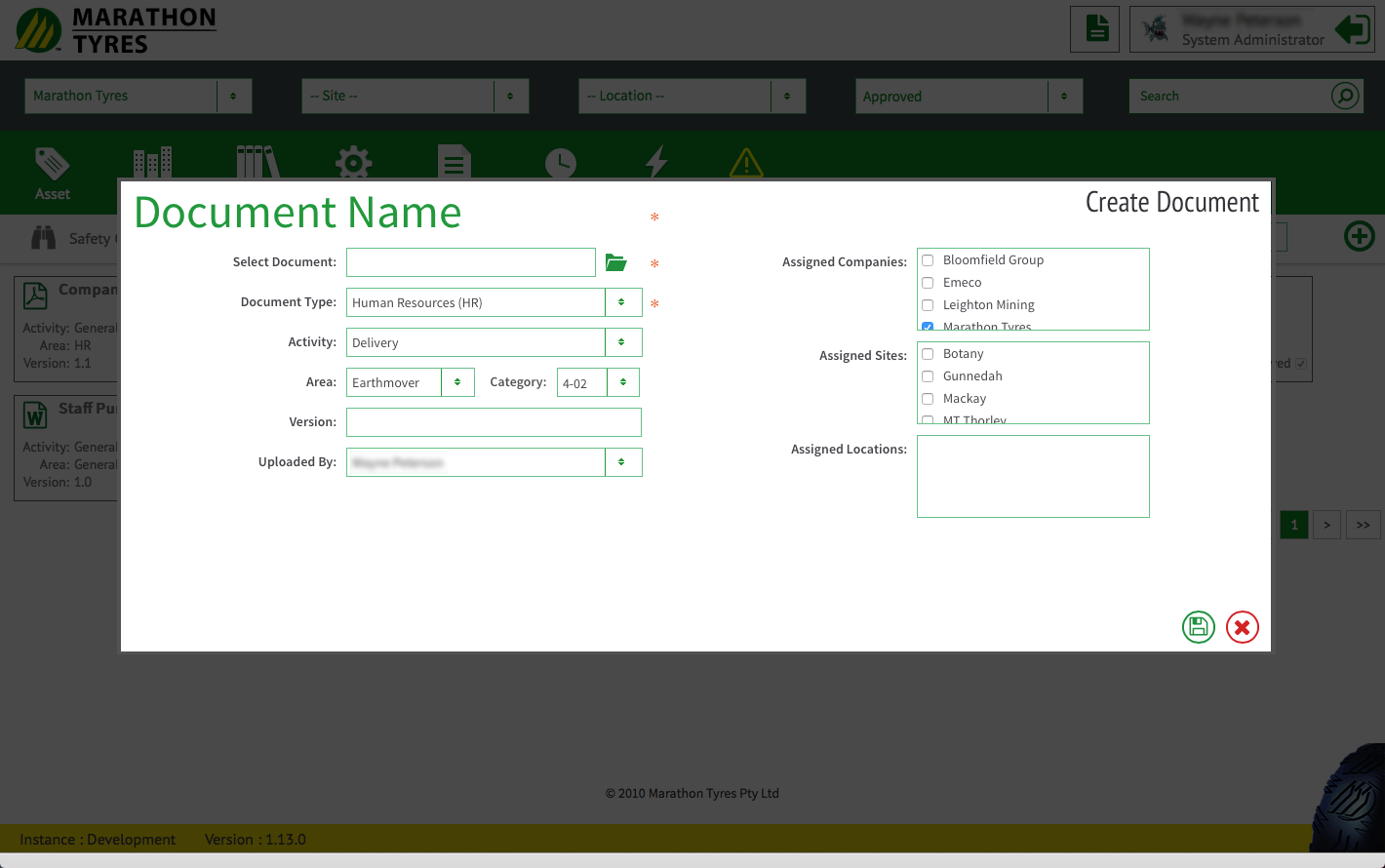Select the Leighton Mining checkbox
The width and height of the screenshot is (1385, 868).
[928, 305]
